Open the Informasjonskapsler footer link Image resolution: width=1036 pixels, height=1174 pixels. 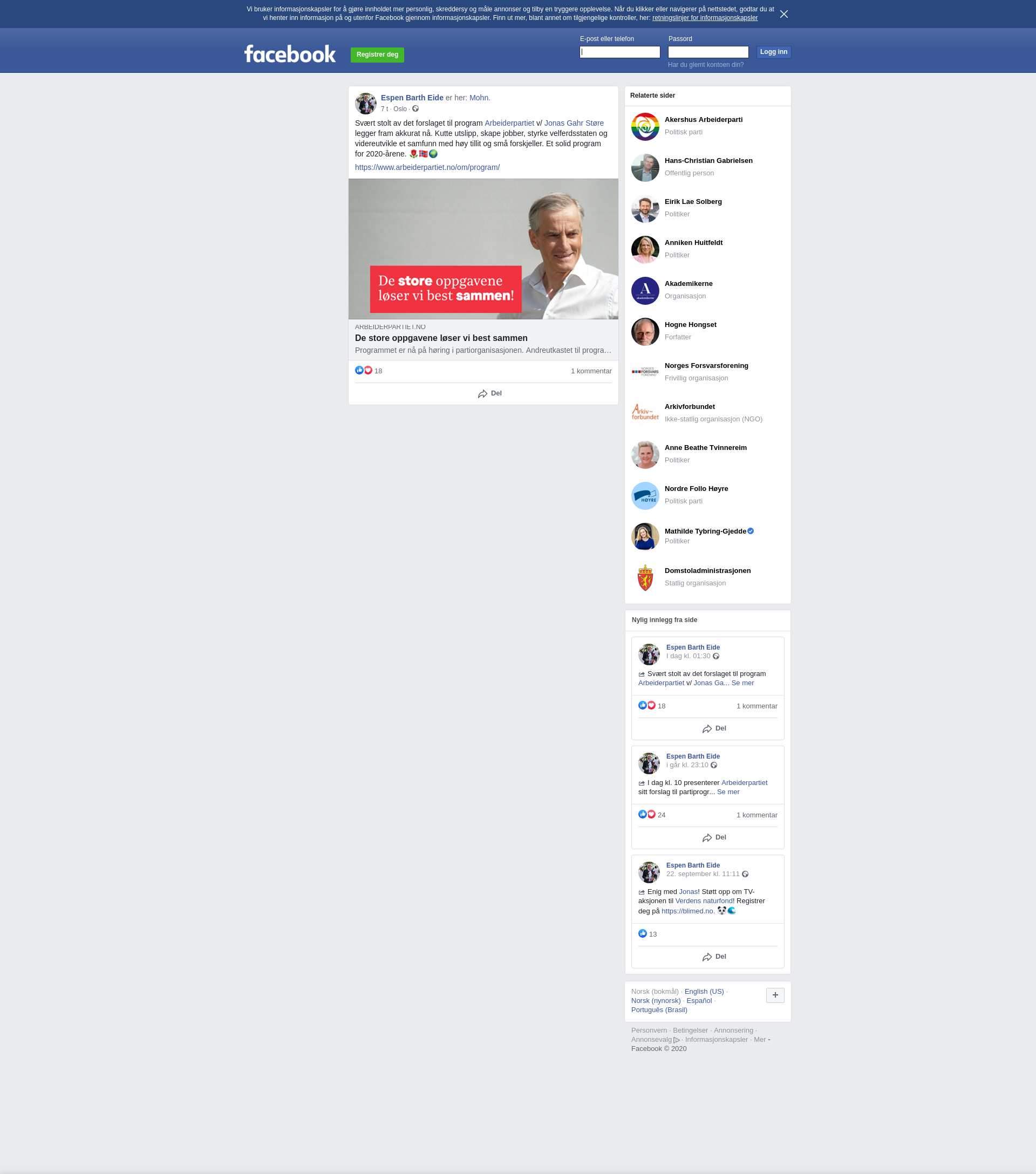716,1040
